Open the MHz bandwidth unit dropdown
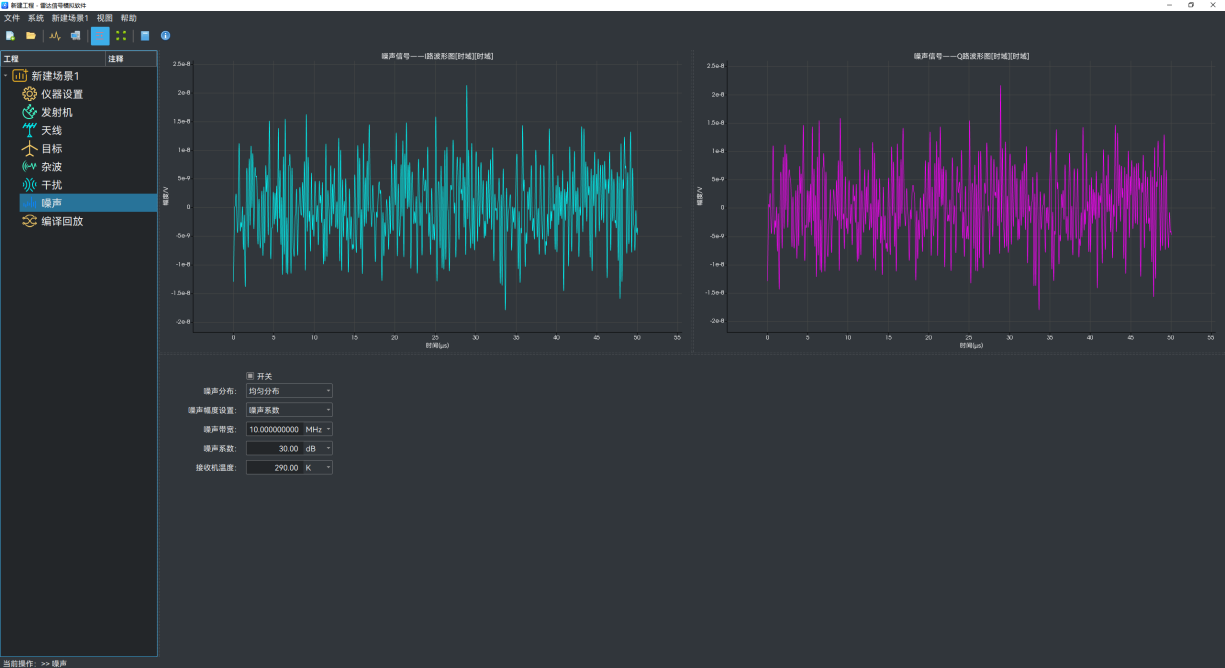 [318, 429]
